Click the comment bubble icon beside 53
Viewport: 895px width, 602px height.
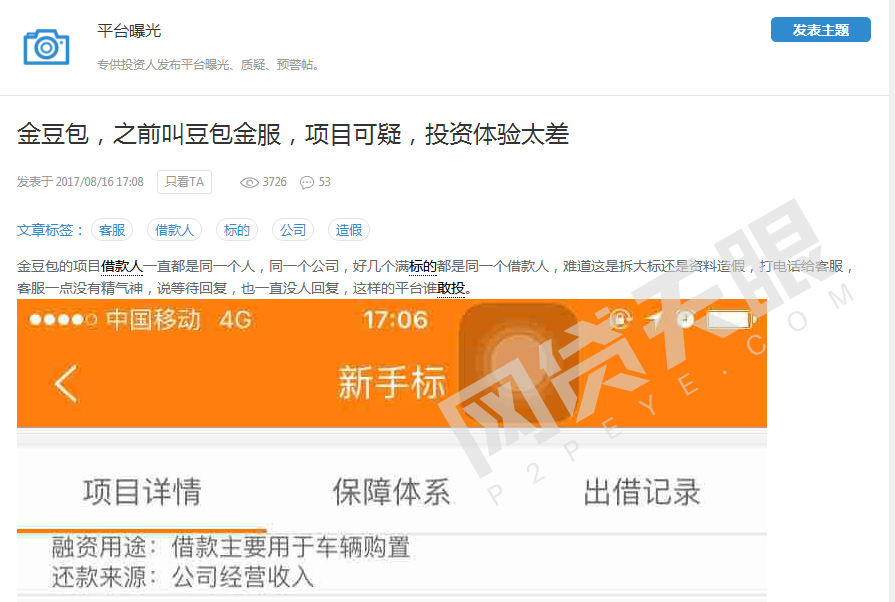click(x=307, y=183)
